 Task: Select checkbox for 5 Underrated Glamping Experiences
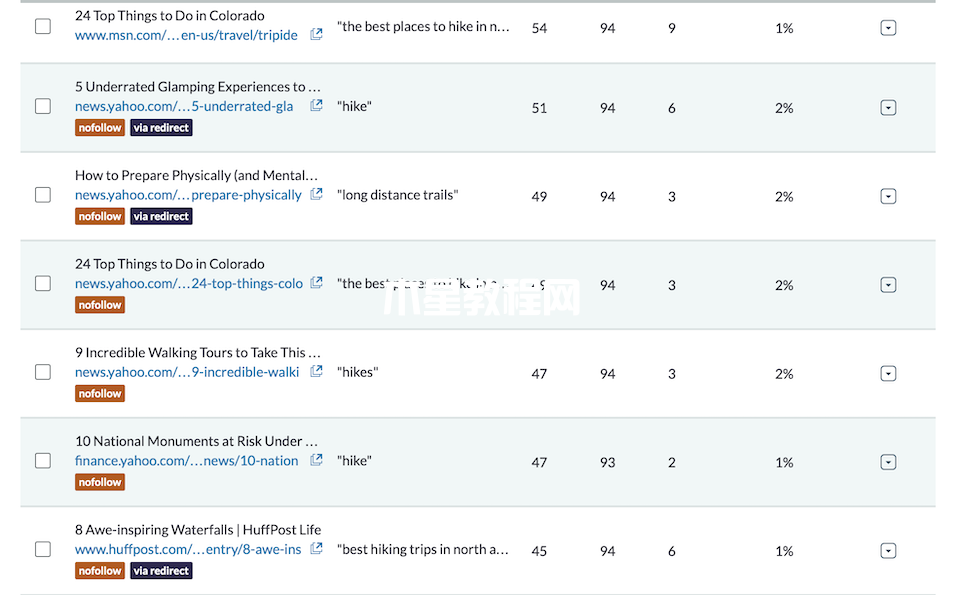pos(43,106)
